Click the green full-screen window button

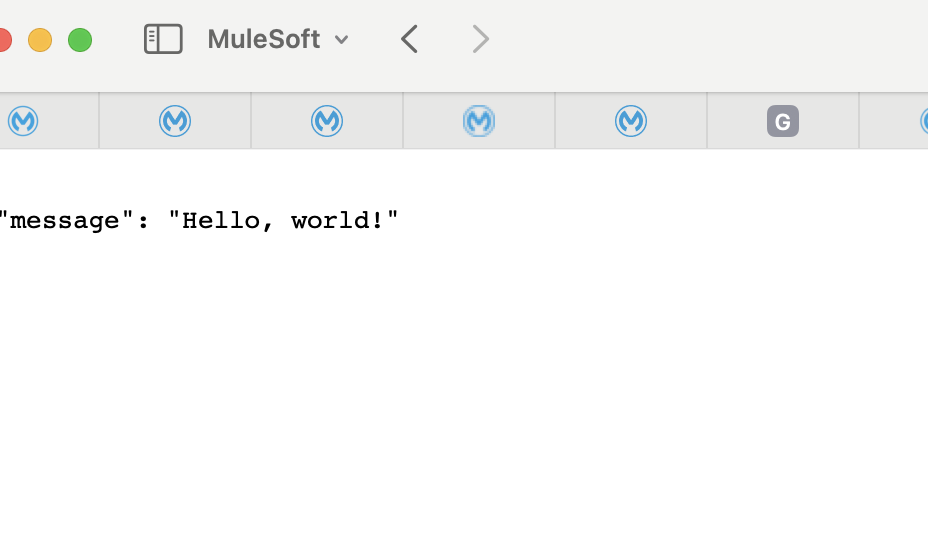(x=80, y=40)
